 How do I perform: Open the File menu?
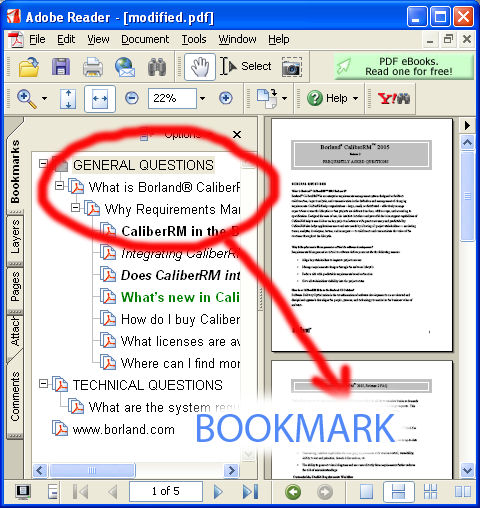tap(37, 39)
